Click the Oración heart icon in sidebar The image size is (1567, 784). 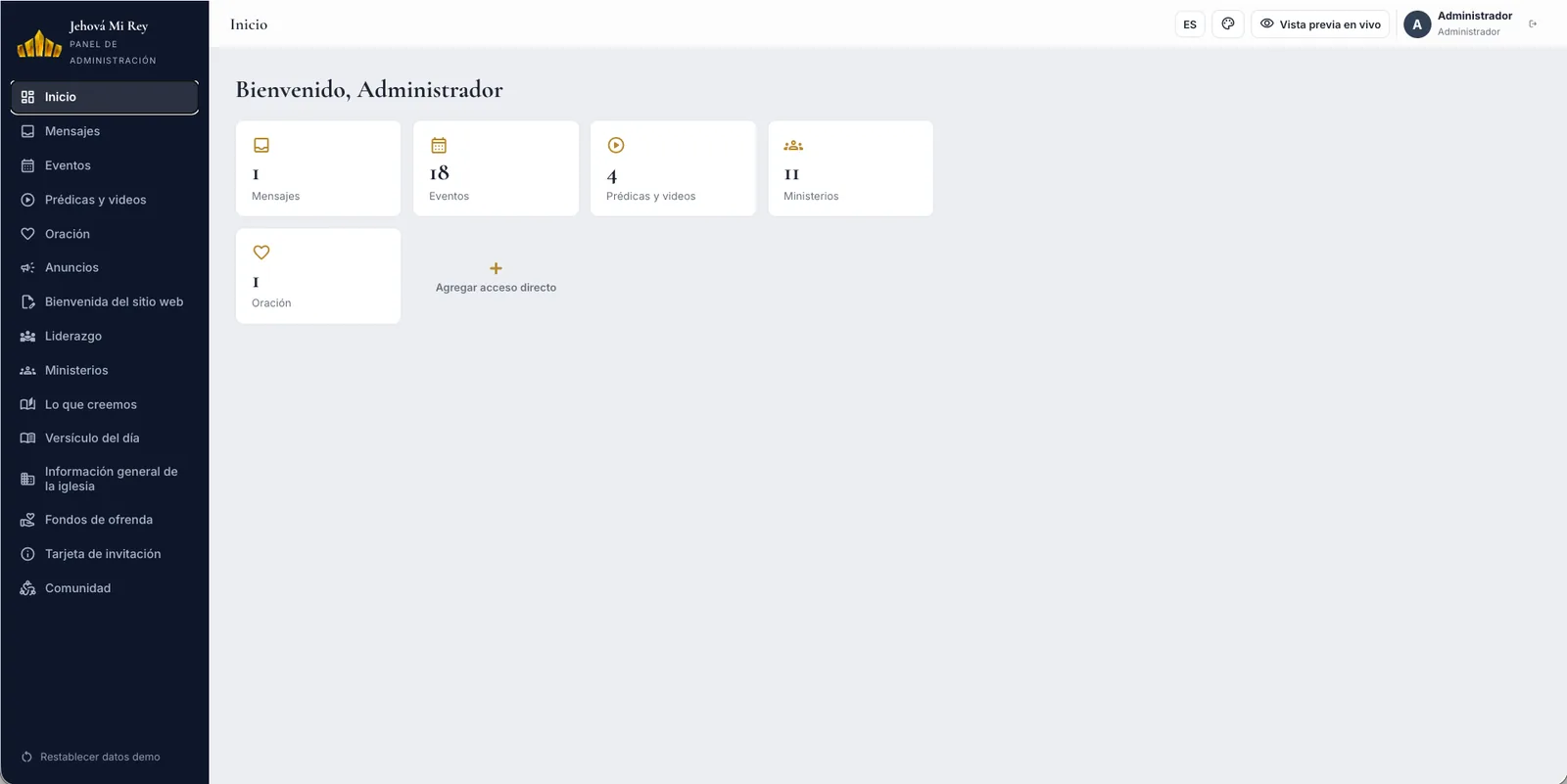point(27,234)
